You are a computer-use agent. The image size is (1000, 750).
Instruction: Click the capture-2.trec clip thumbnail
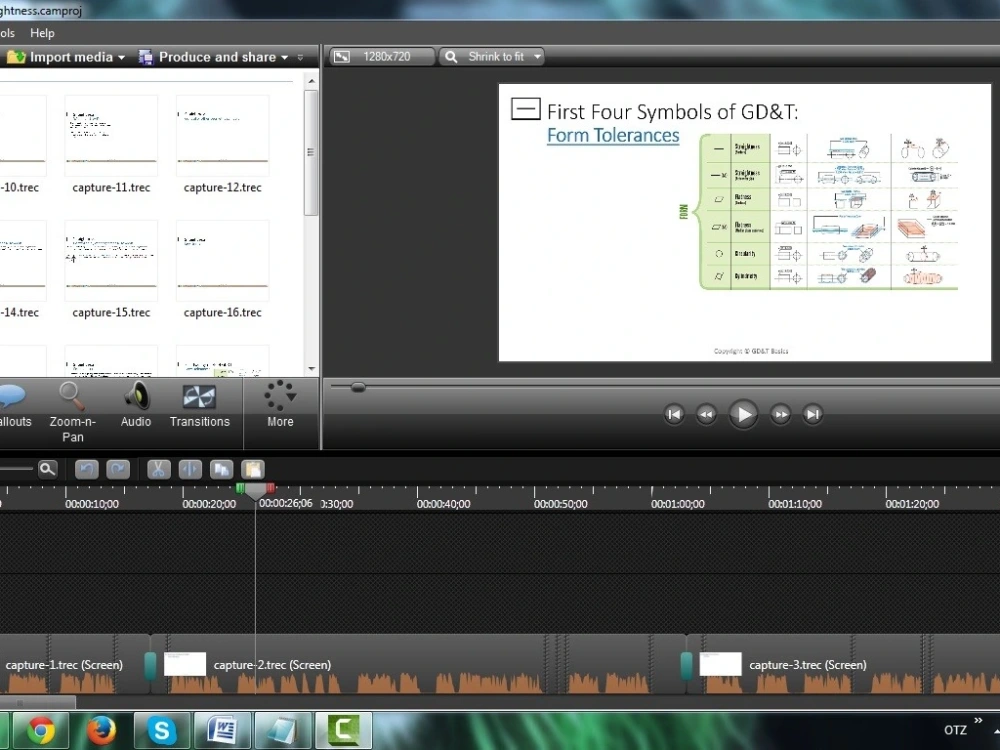(185, 664)
